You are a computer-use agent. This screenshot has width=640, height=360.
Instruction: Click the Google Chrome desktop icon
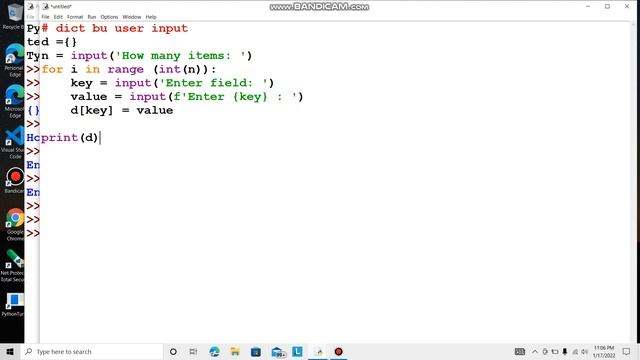point(15,224)
